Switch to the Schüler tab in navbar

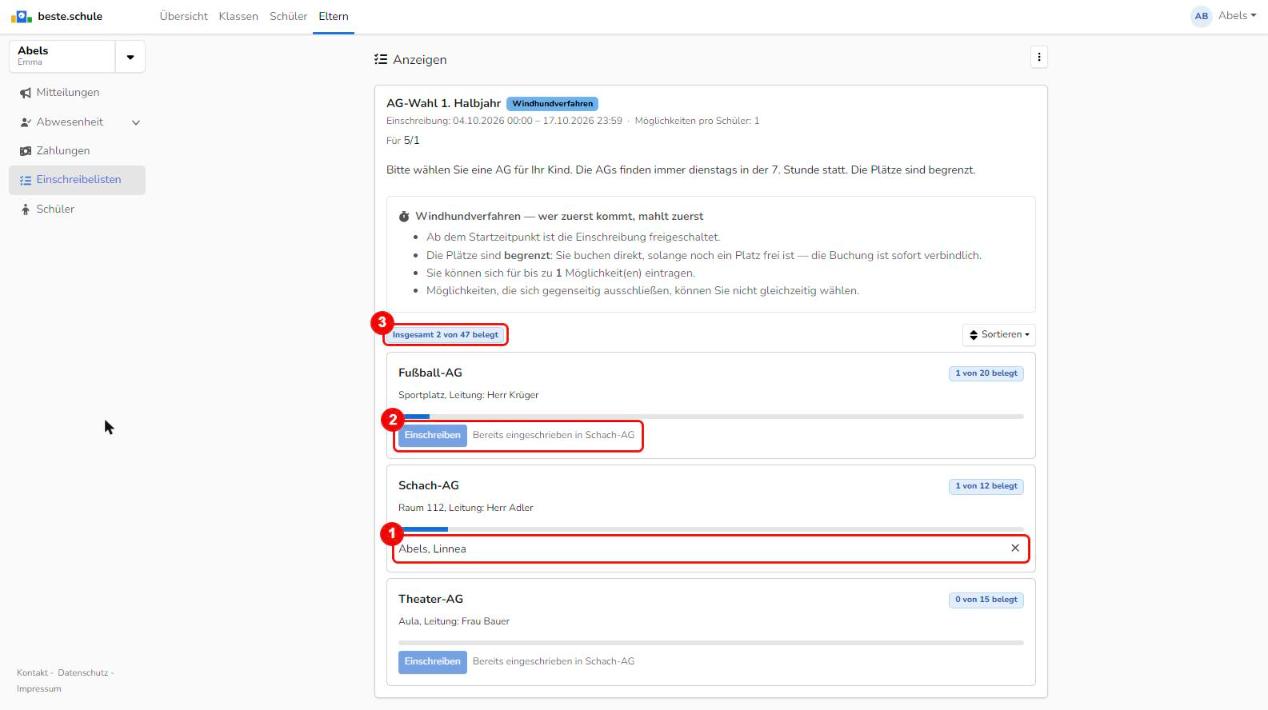point(288,16)
